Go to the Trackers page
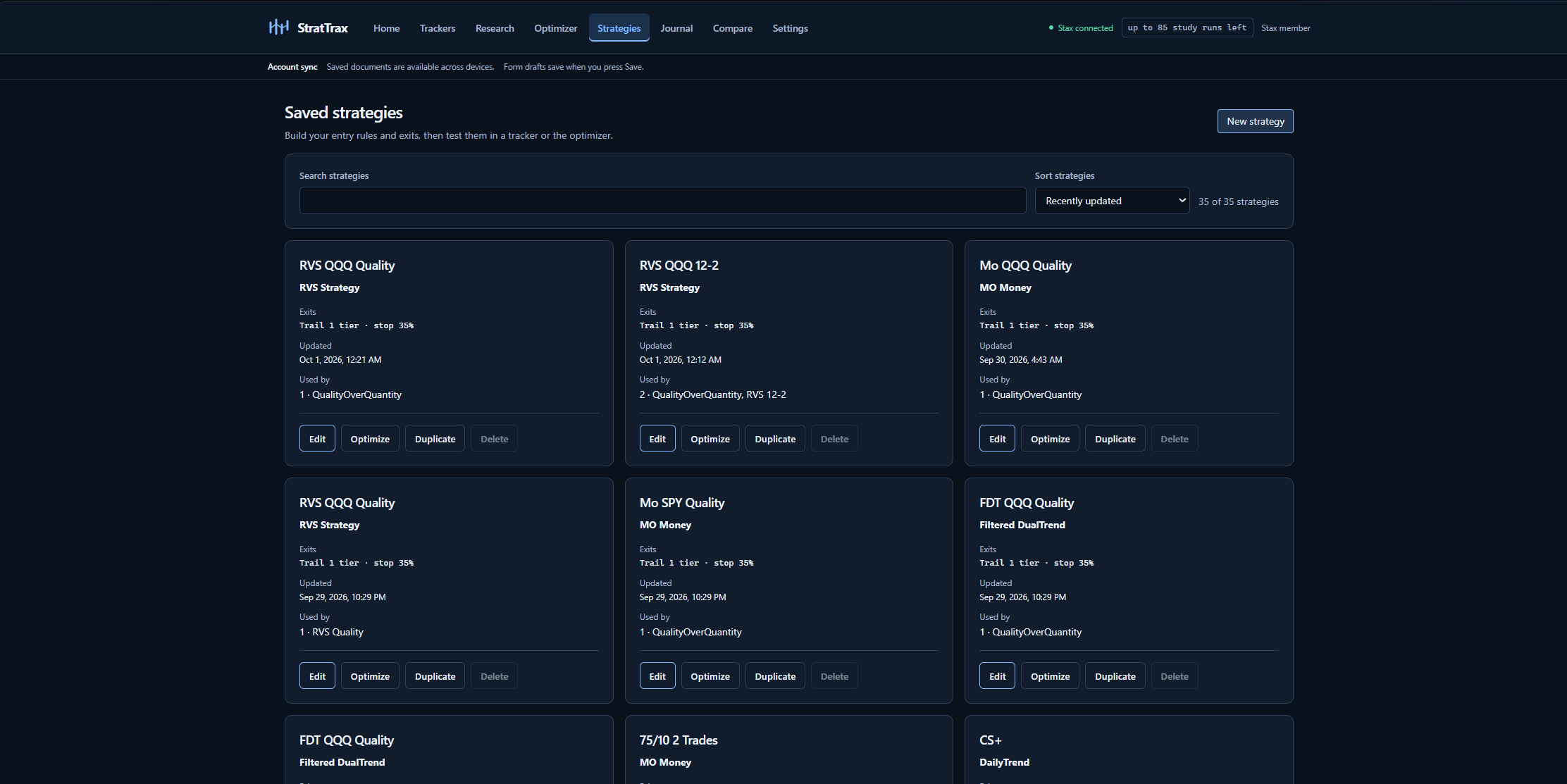 [438, 28]
